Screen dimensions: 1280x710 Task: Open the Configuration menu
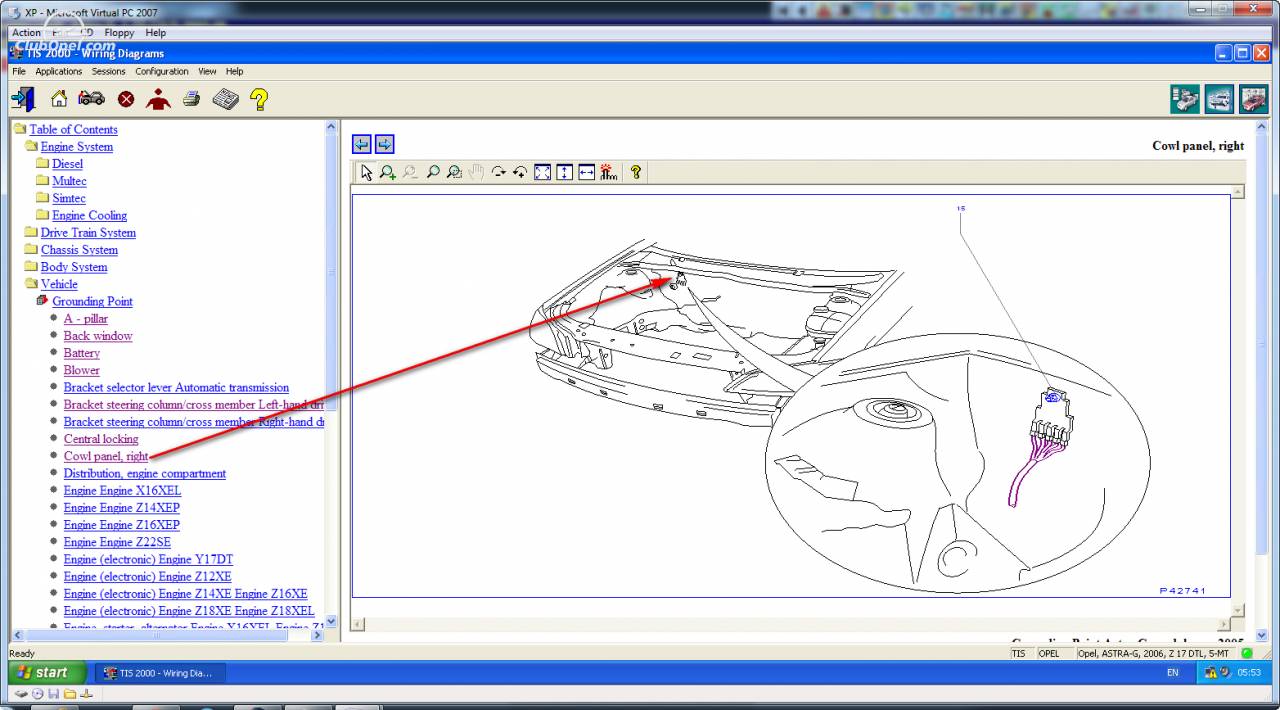tap(162, 72)
